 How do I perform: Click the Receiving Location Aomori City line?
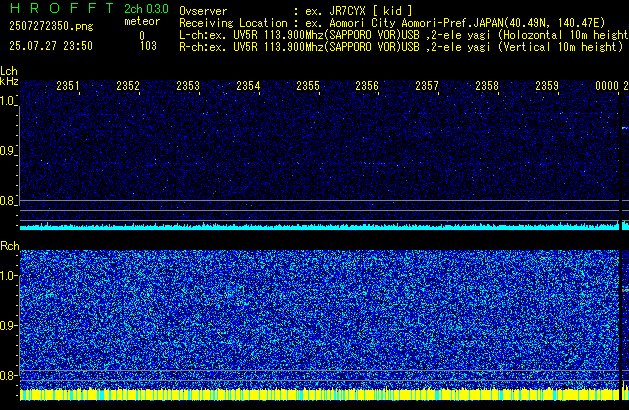392,23
